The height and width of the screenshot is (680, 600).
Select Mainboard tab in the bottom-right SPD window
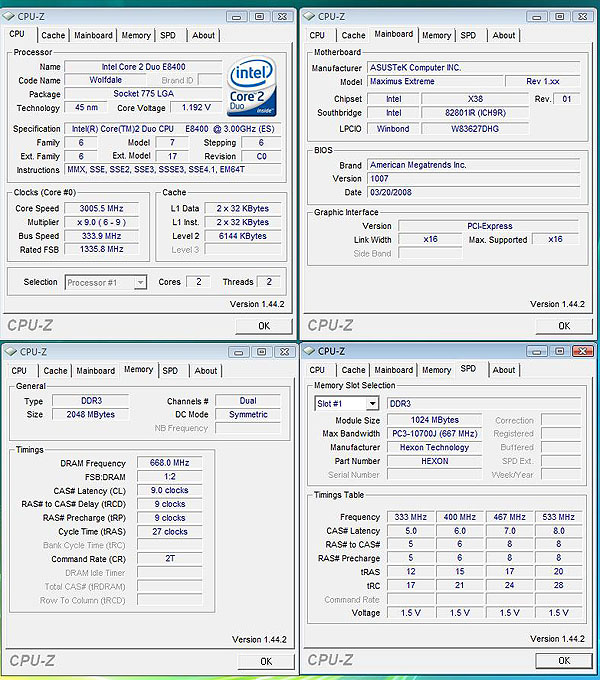tap(394, 370)
